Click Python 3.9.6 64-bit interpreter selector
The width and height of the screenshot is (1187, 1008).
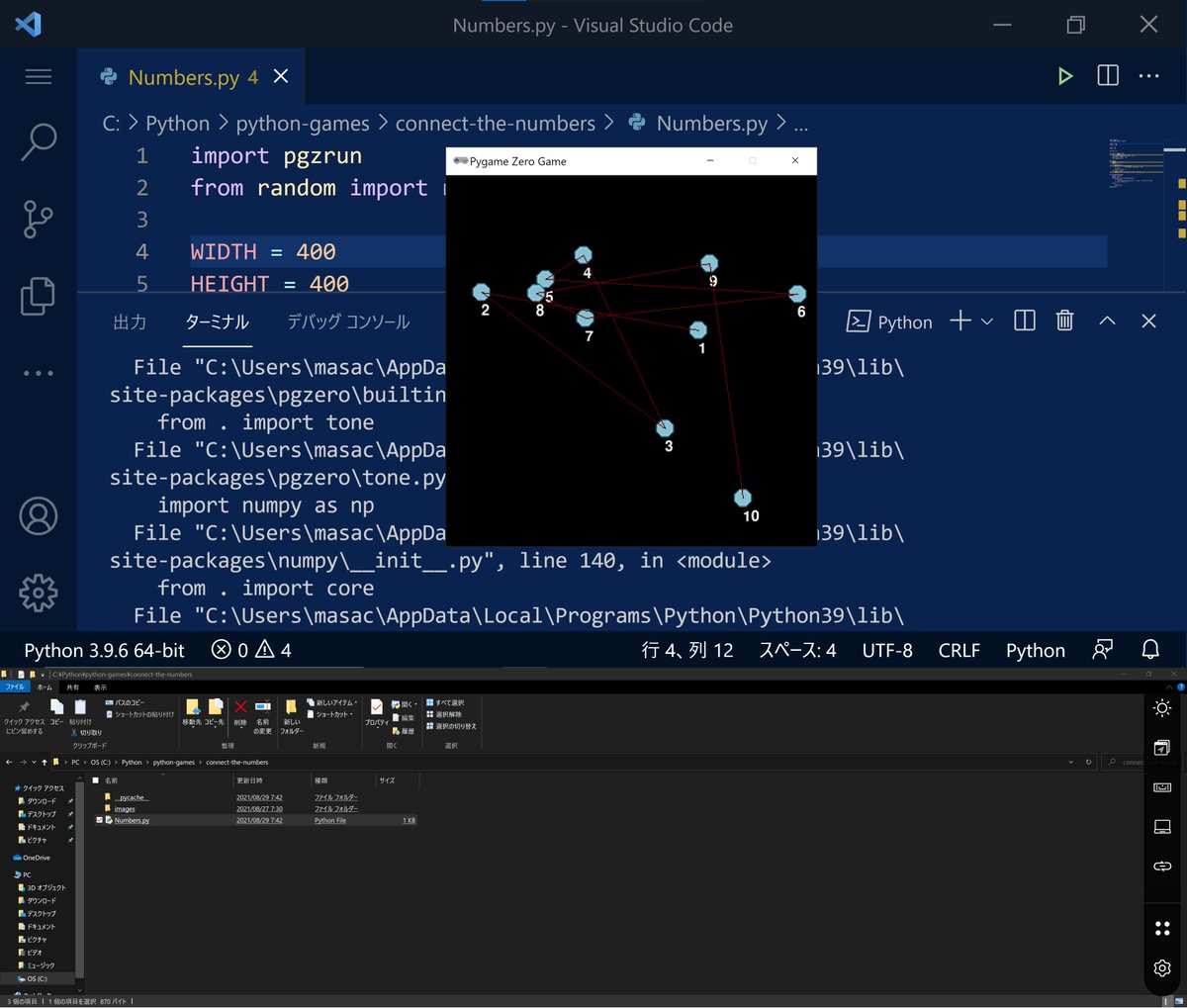click(104, 650)
